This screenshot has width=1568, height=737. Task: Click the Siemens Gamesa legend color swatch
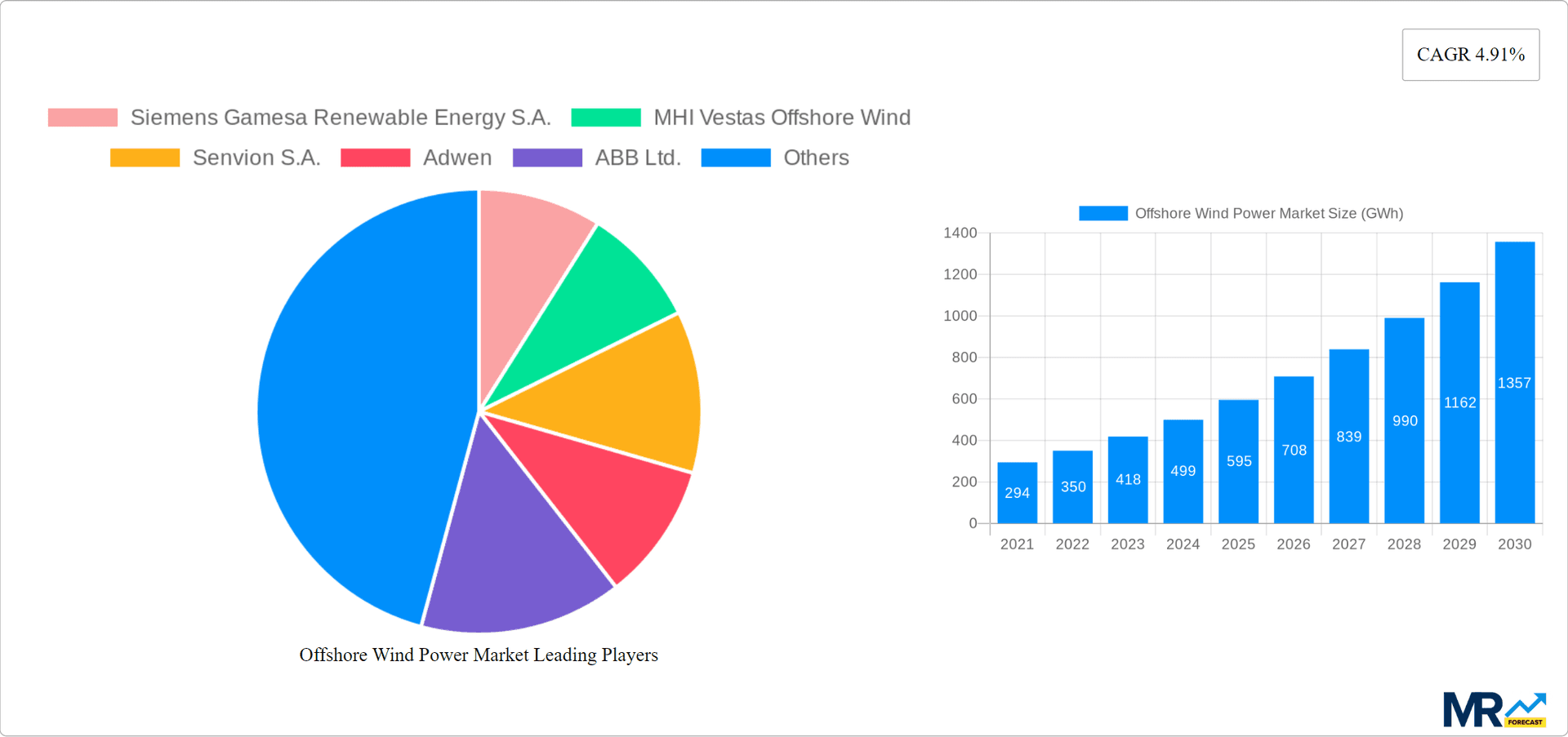pos(82,118)
